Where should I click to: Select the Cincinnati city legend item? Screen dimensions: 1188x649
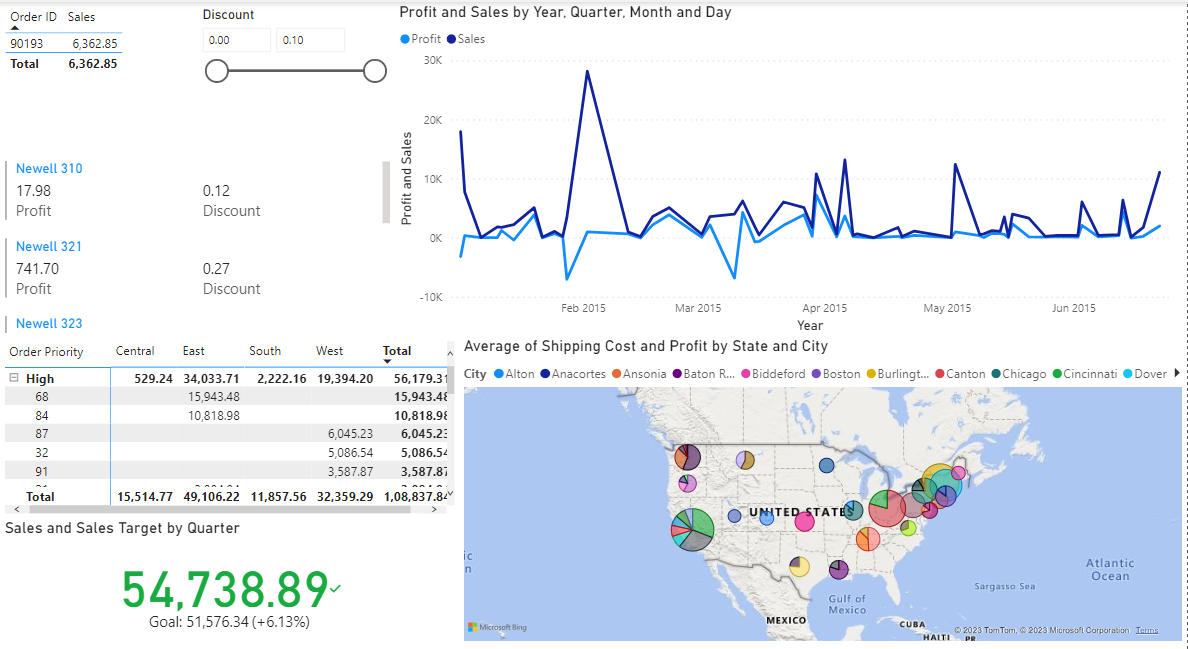click(1084, 374)
